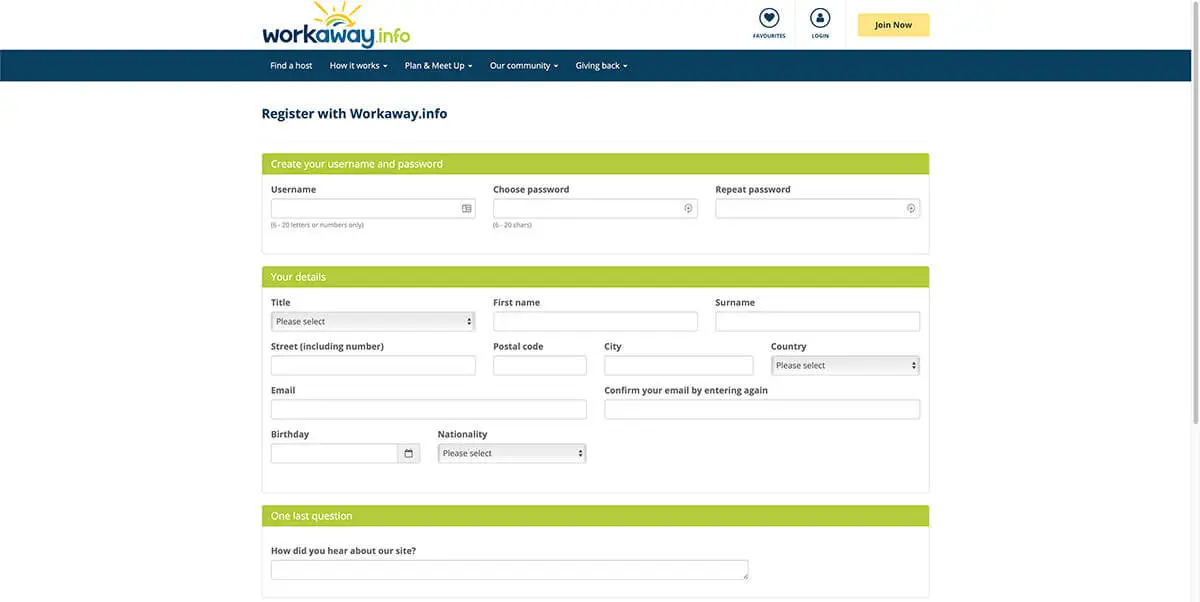
Task: Click autofill icon in Username field
Action: pyautogui.click(x=466, y=209)
